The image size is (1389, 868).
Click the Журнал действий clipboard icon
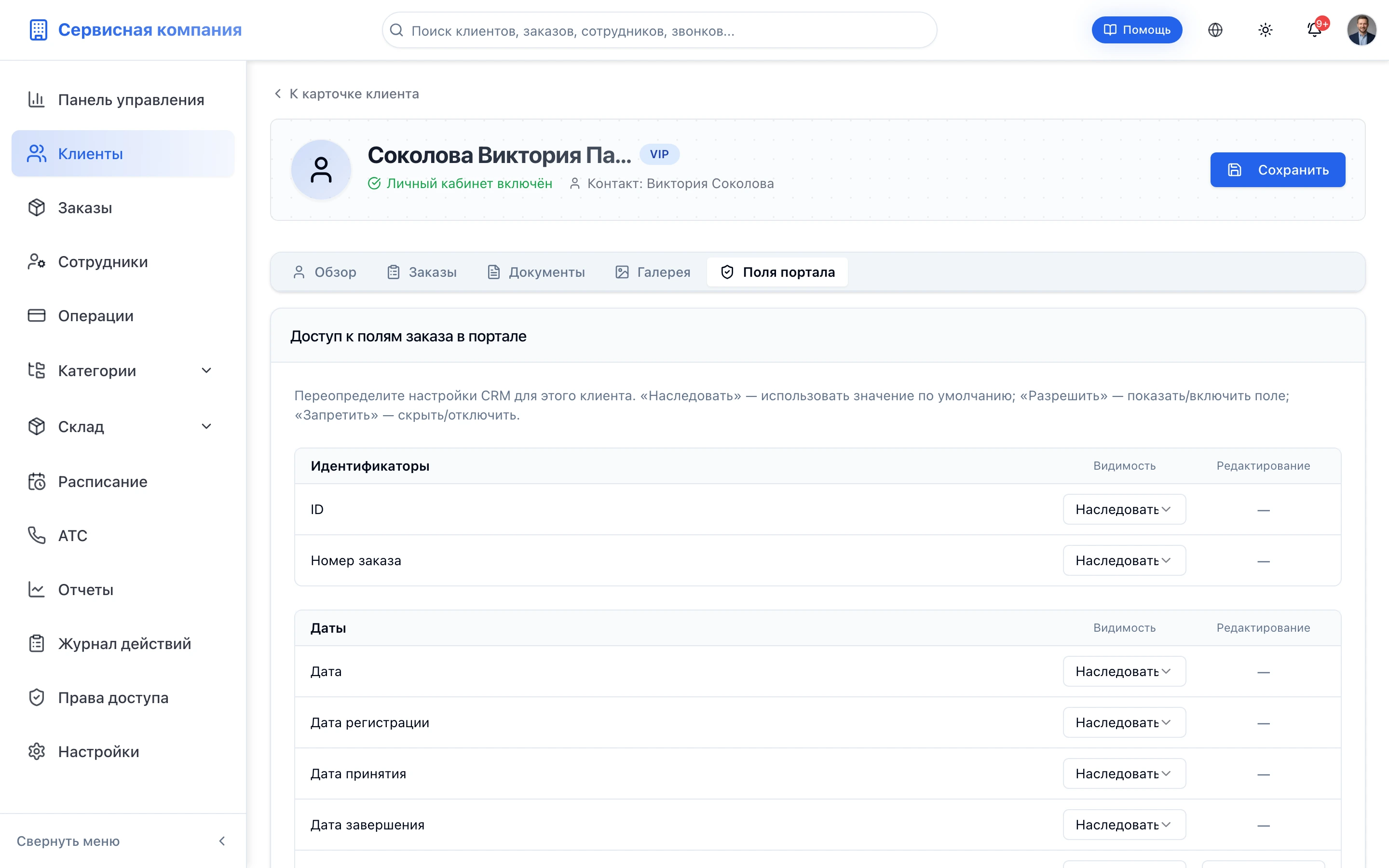click(x=36, y=643)
